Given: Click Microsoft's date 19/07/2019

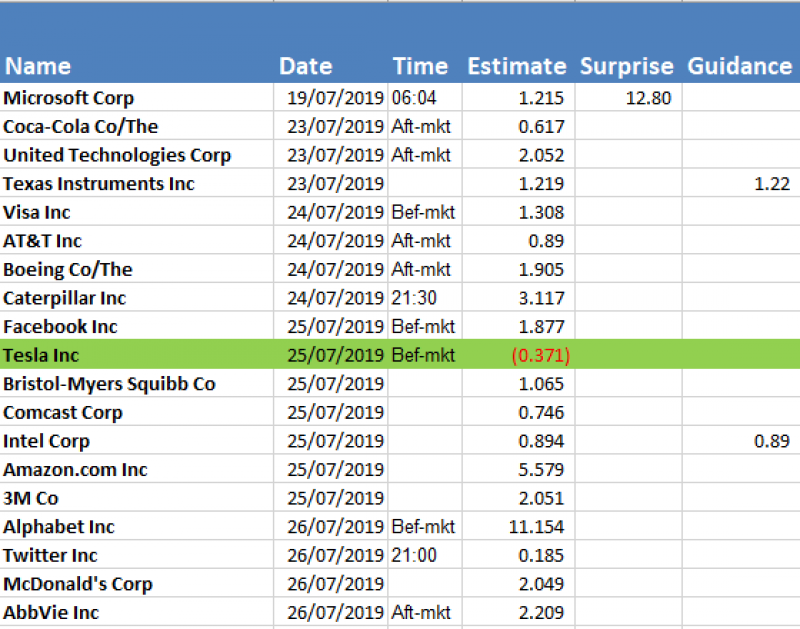Looking at the screenshot, I should coord(335,97).
